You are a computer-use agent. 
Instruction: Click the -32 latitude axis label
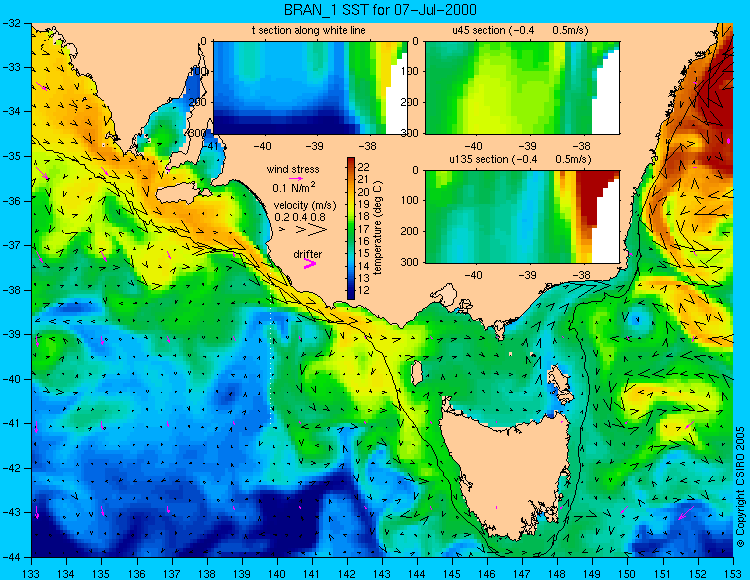coord(13,23)
